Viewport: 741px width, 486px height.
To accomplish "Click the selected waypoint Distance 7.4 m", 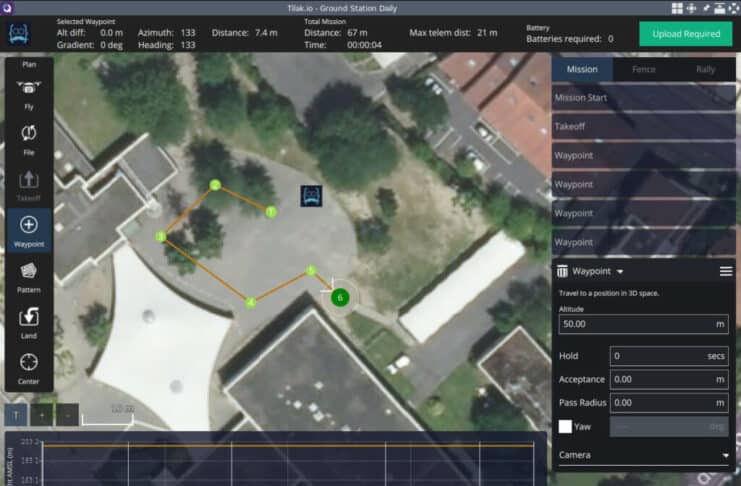I will pos(266,33).
